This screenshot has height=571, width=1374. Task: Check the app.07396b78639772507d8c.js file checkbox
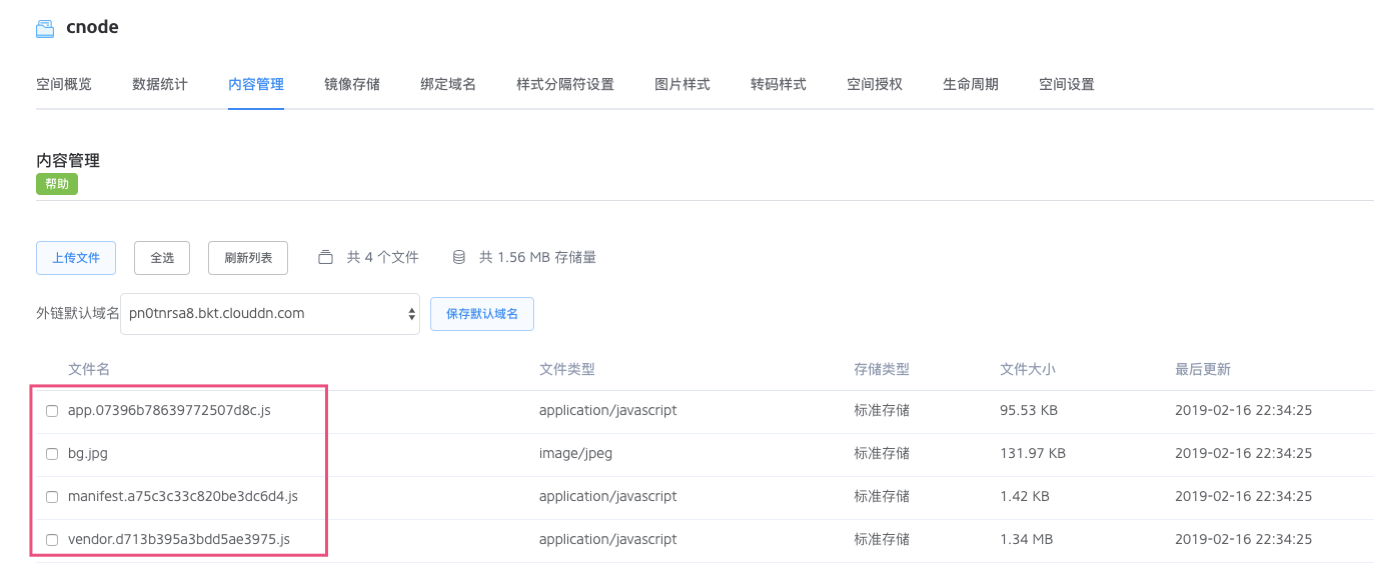point(52,411)
